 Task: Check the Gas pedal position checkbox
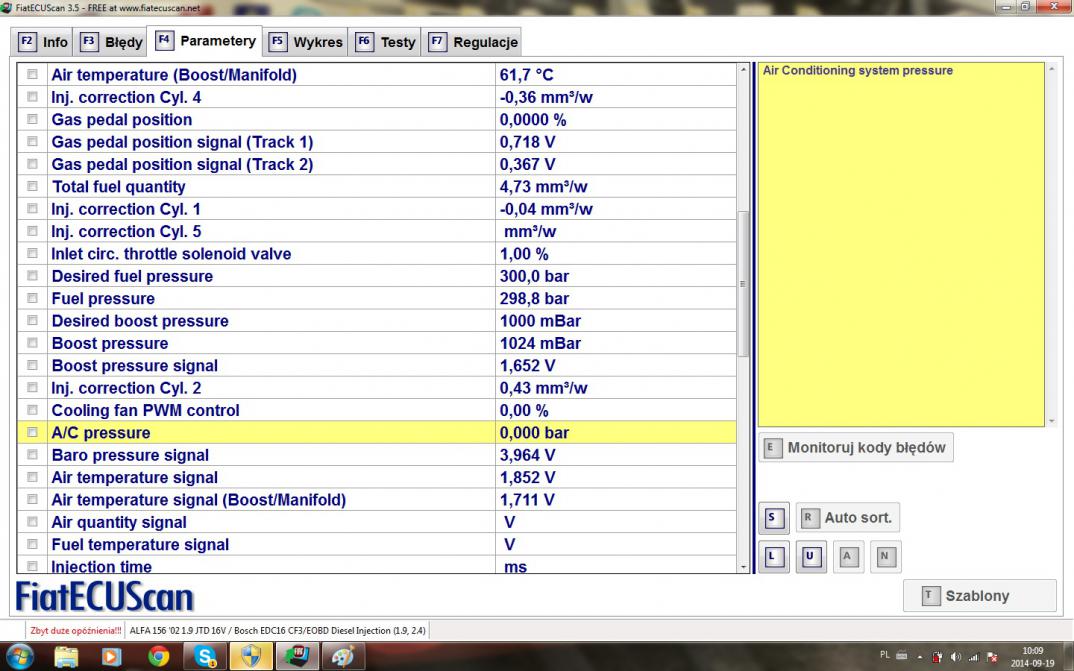coord(32,119)
